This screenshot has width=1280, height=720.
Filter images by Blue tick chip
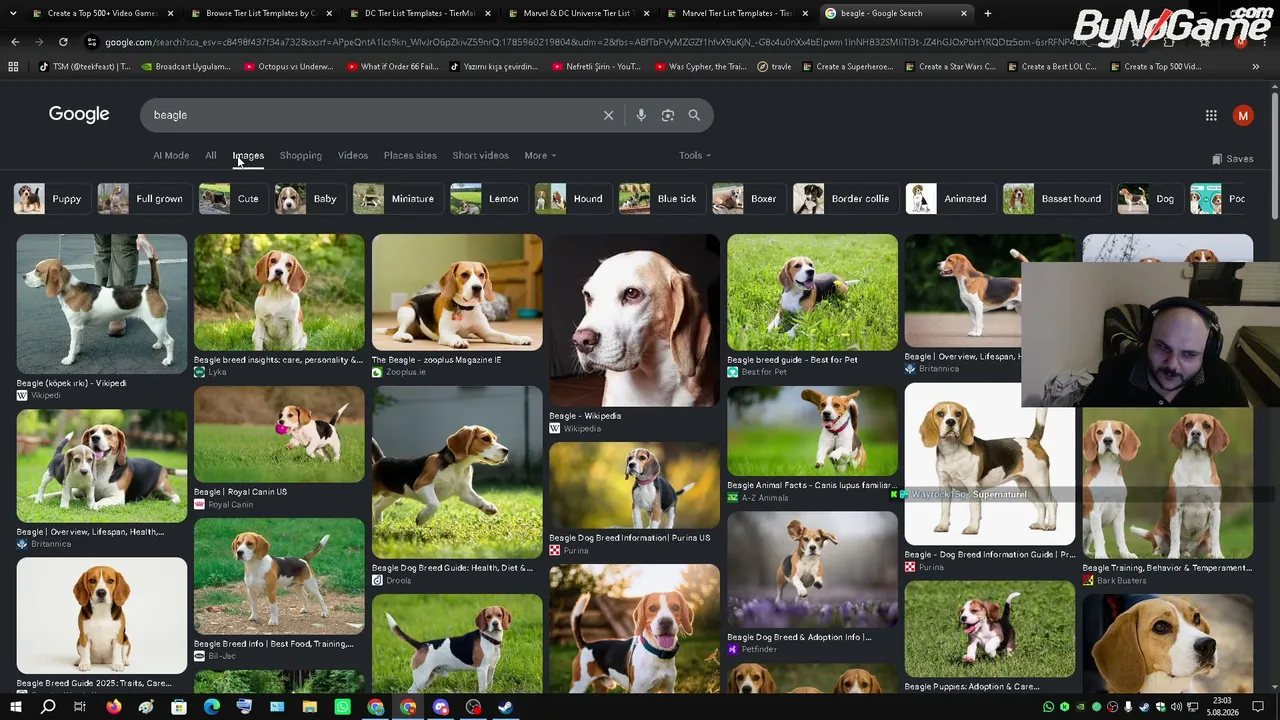(660, 199)
